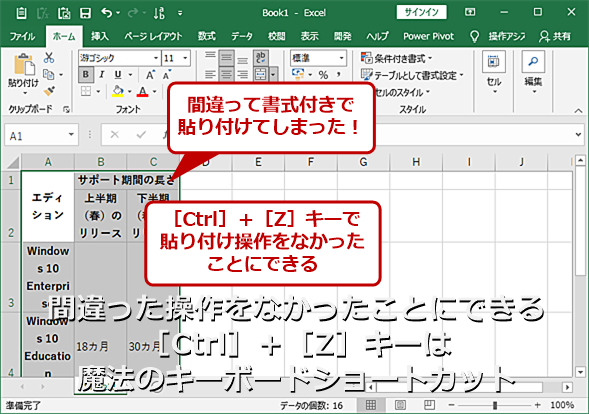Open the 標準 number format dropdown
The height and width of the screenshot is (414, 589).
pyautogui.click(x=341, y=58)
